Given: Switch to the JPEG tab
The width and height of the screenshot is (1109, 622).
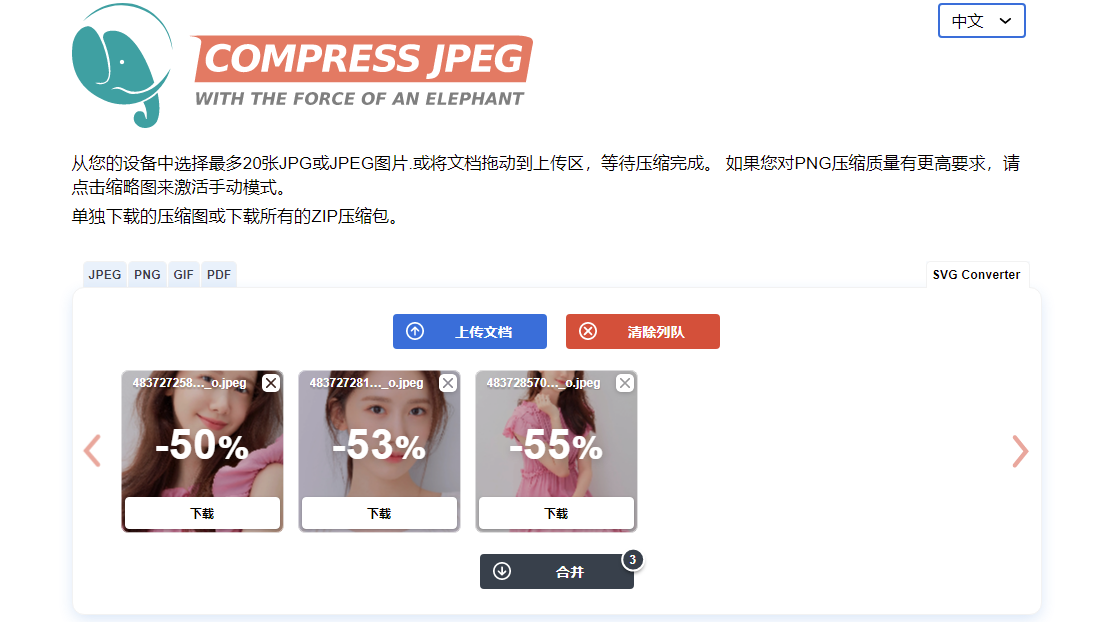Looking at the screenshot, I should (105, 275).
